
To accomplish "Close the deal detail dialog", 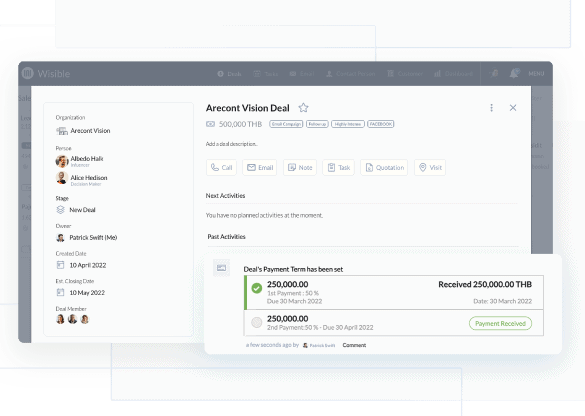I will click(513, 108).
